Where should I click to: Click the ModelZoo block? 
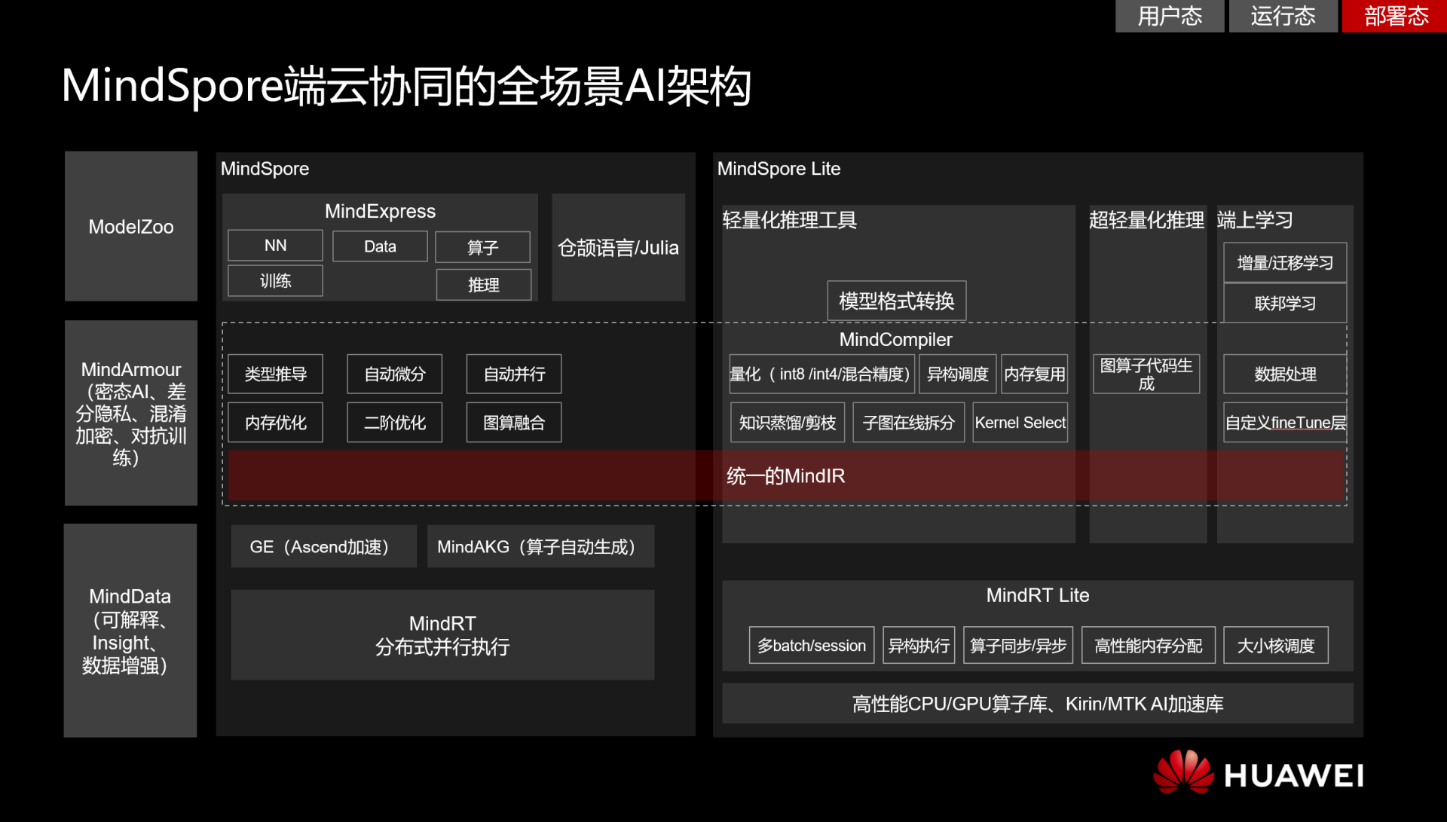tap(131, 227)
